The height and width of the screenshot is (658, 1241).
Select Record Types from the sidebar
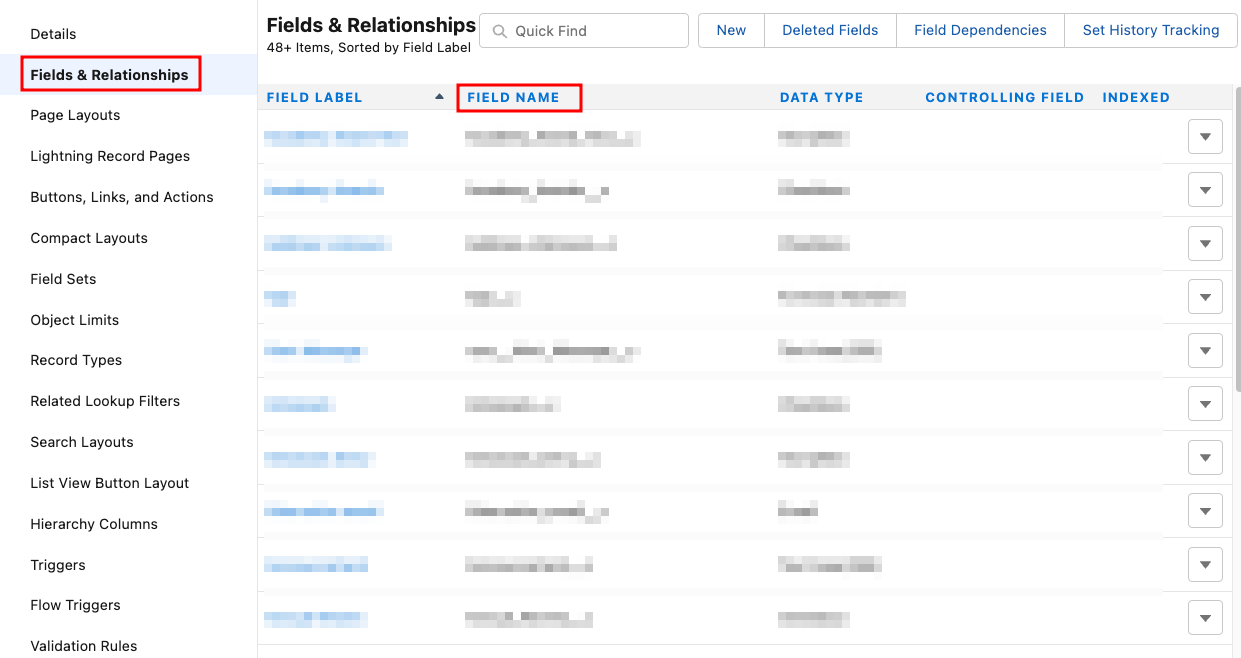(76, 360)
